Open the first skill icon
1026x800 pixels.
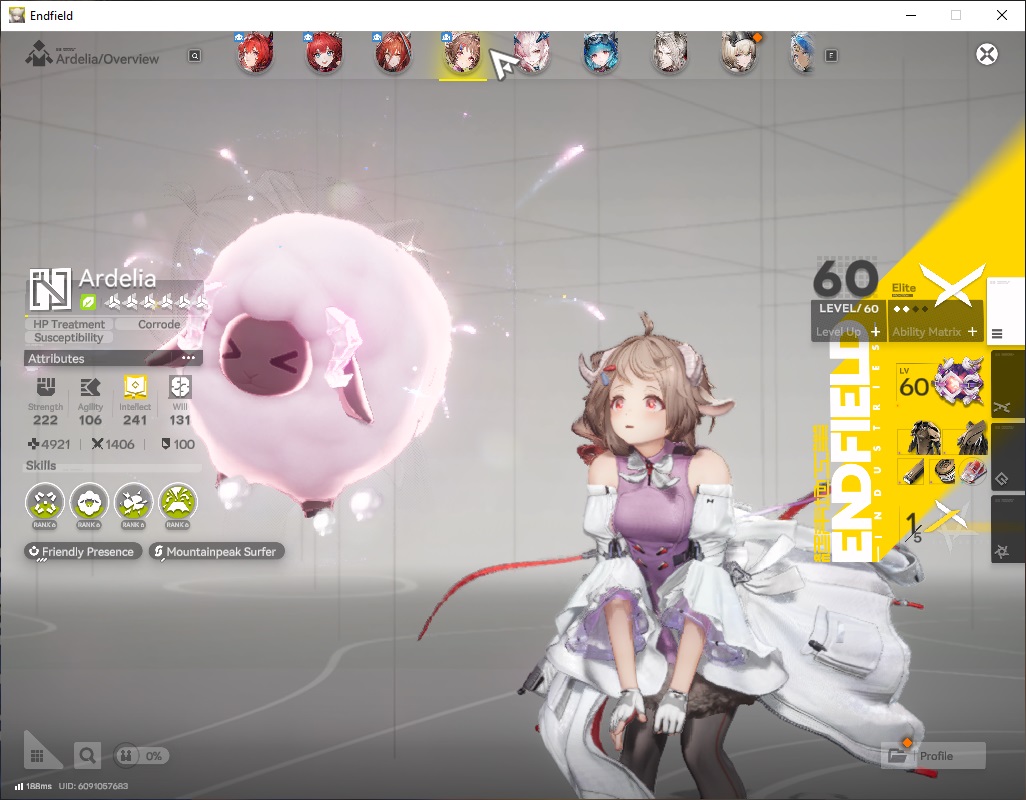(44, 503)
